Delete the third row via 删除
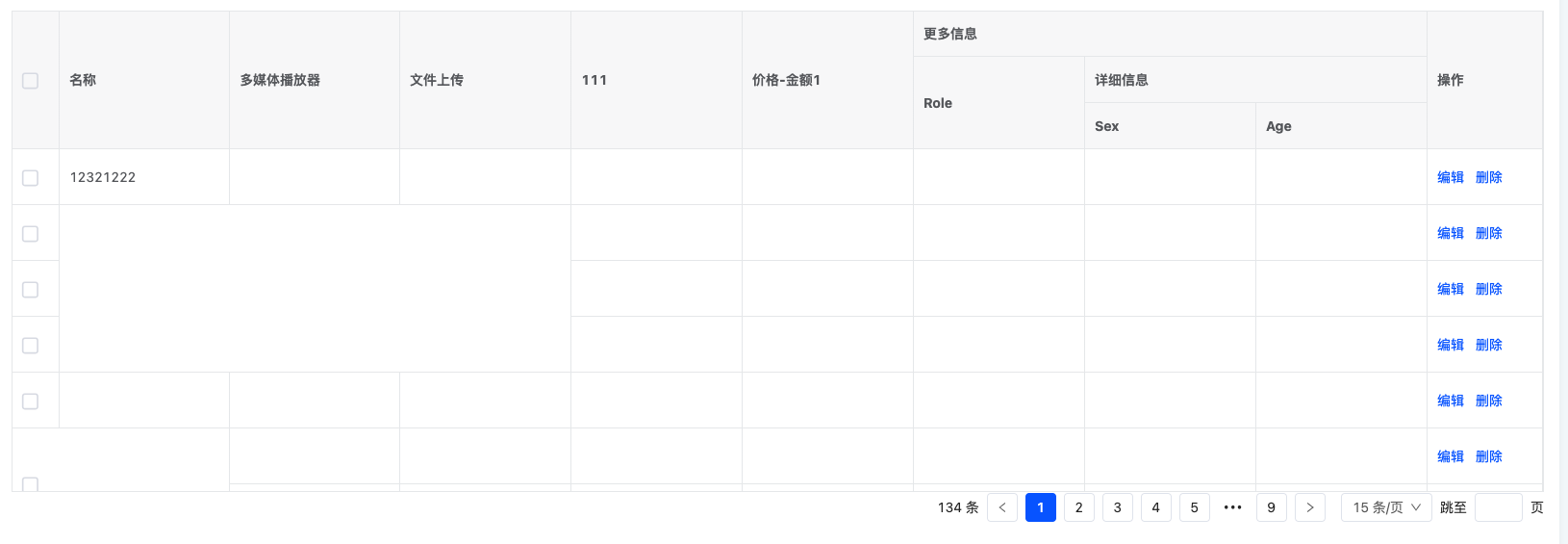1568x544 pixels. tap(1488, 289)
